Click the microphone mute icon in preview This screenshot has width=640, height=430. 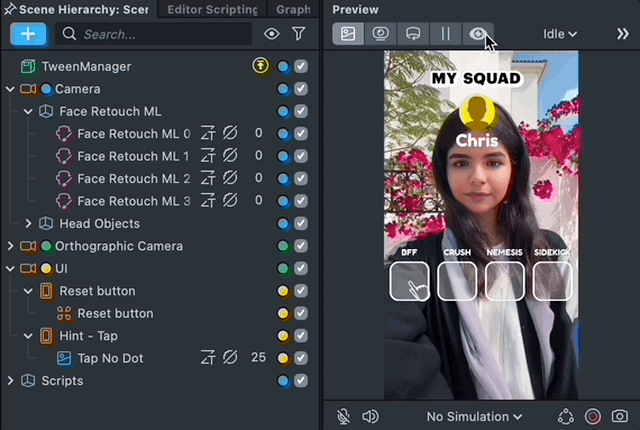[x=344, y=416]
